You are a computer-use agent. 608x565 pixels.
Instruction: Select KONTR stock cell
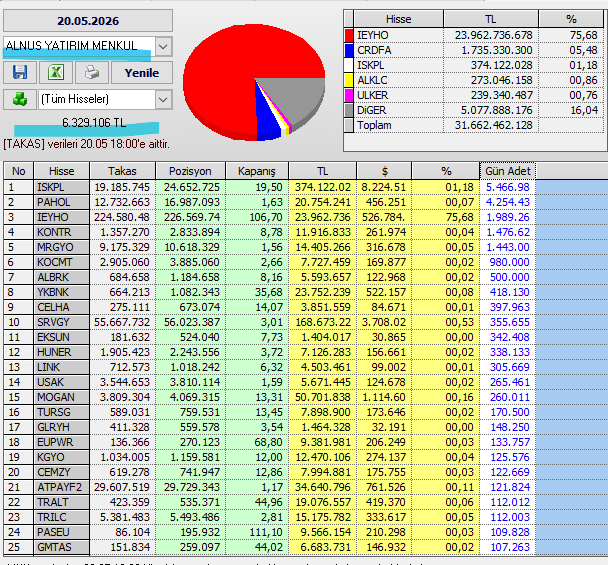pos(62,232)
